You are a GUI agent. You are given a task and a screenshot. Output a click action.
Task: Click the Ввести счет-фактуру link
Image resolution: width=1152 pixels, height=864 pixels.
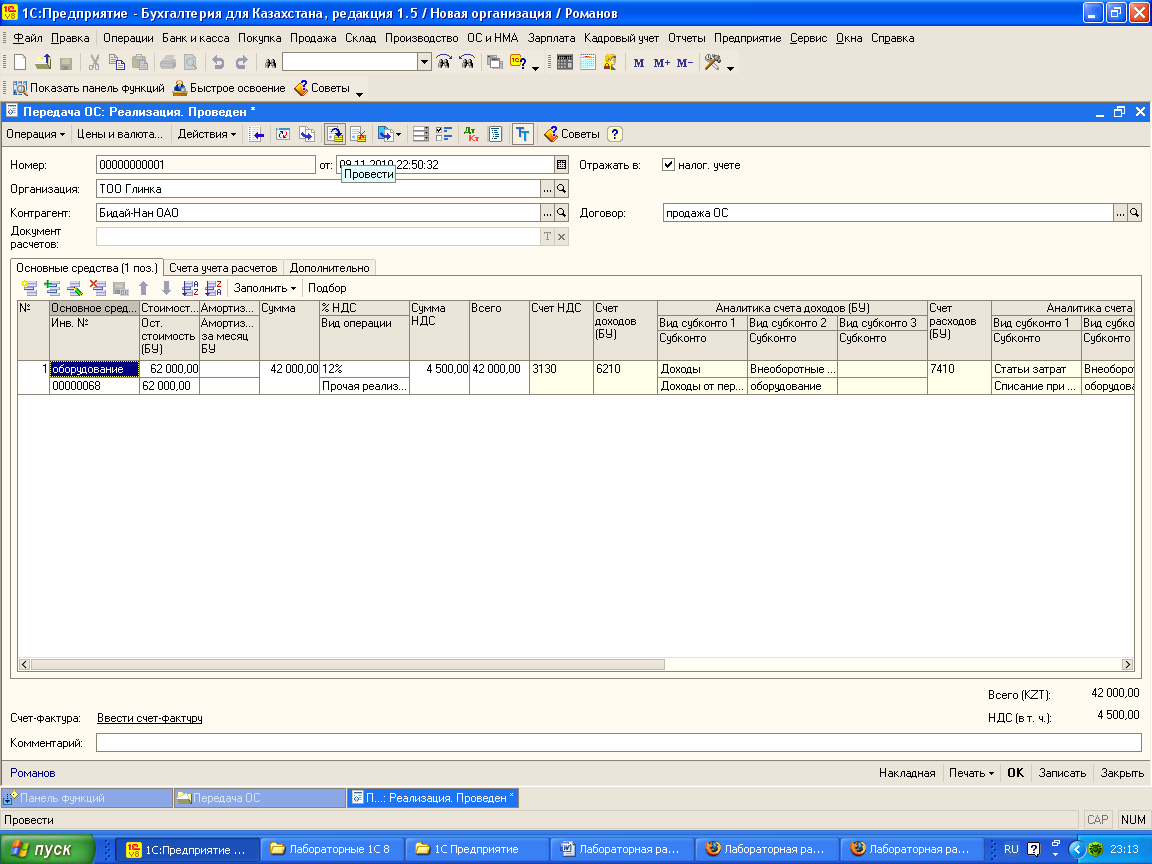click(150, 718)
